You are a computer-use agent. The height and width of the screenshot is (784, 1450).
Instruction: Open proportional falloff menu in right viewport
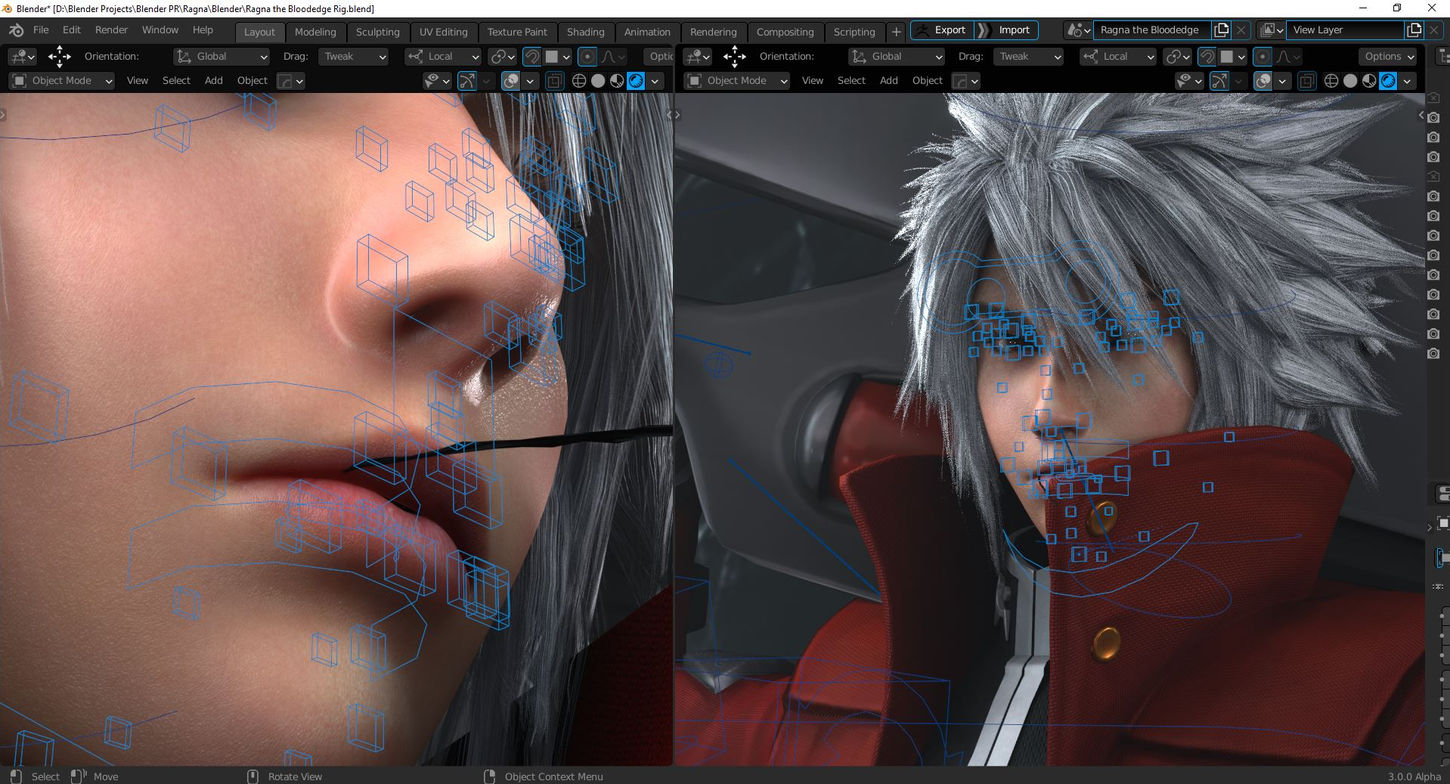(1288, 56)
